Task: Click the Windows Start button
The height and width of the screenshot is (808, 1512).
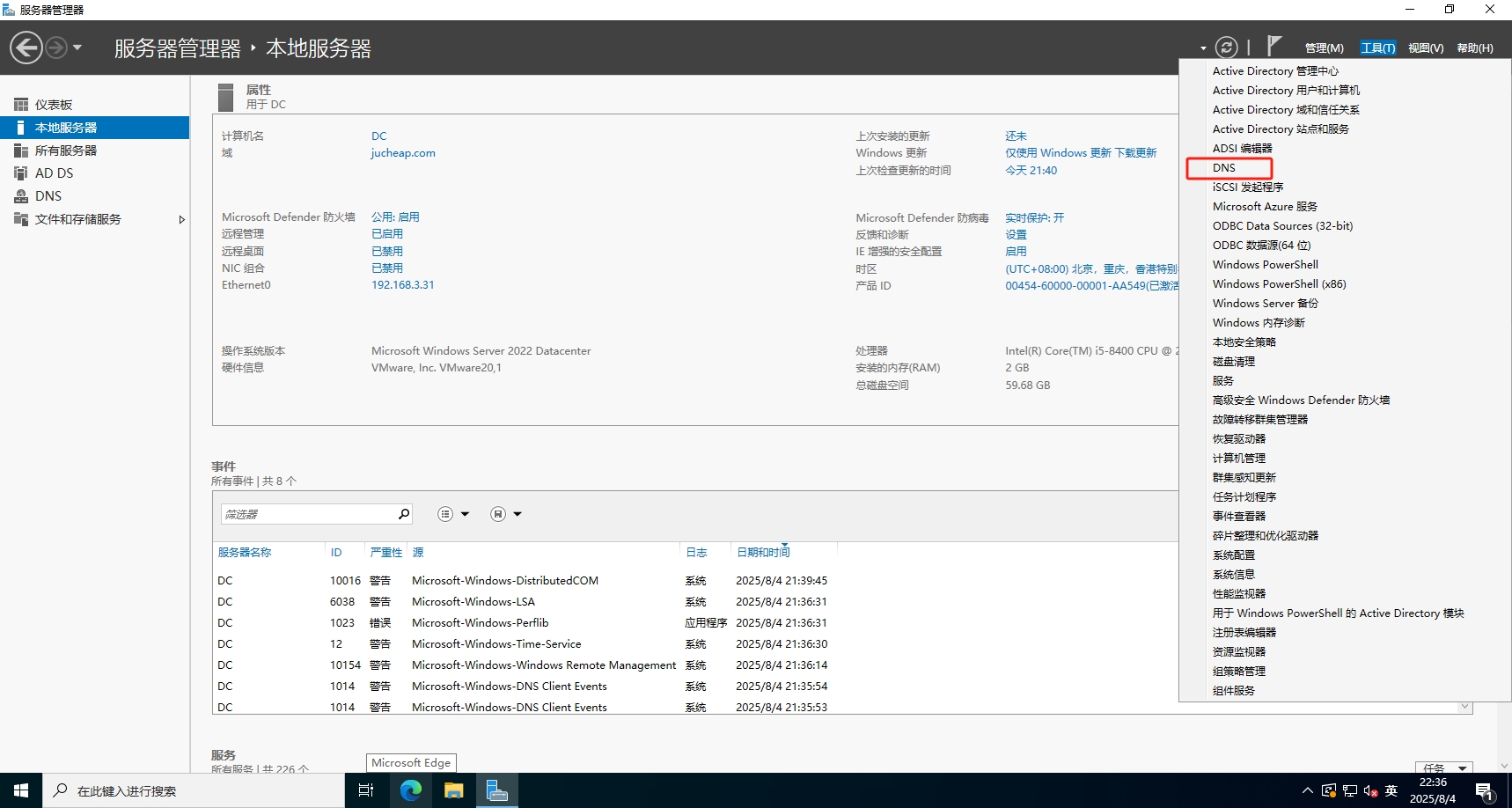Action: (21, 790)
